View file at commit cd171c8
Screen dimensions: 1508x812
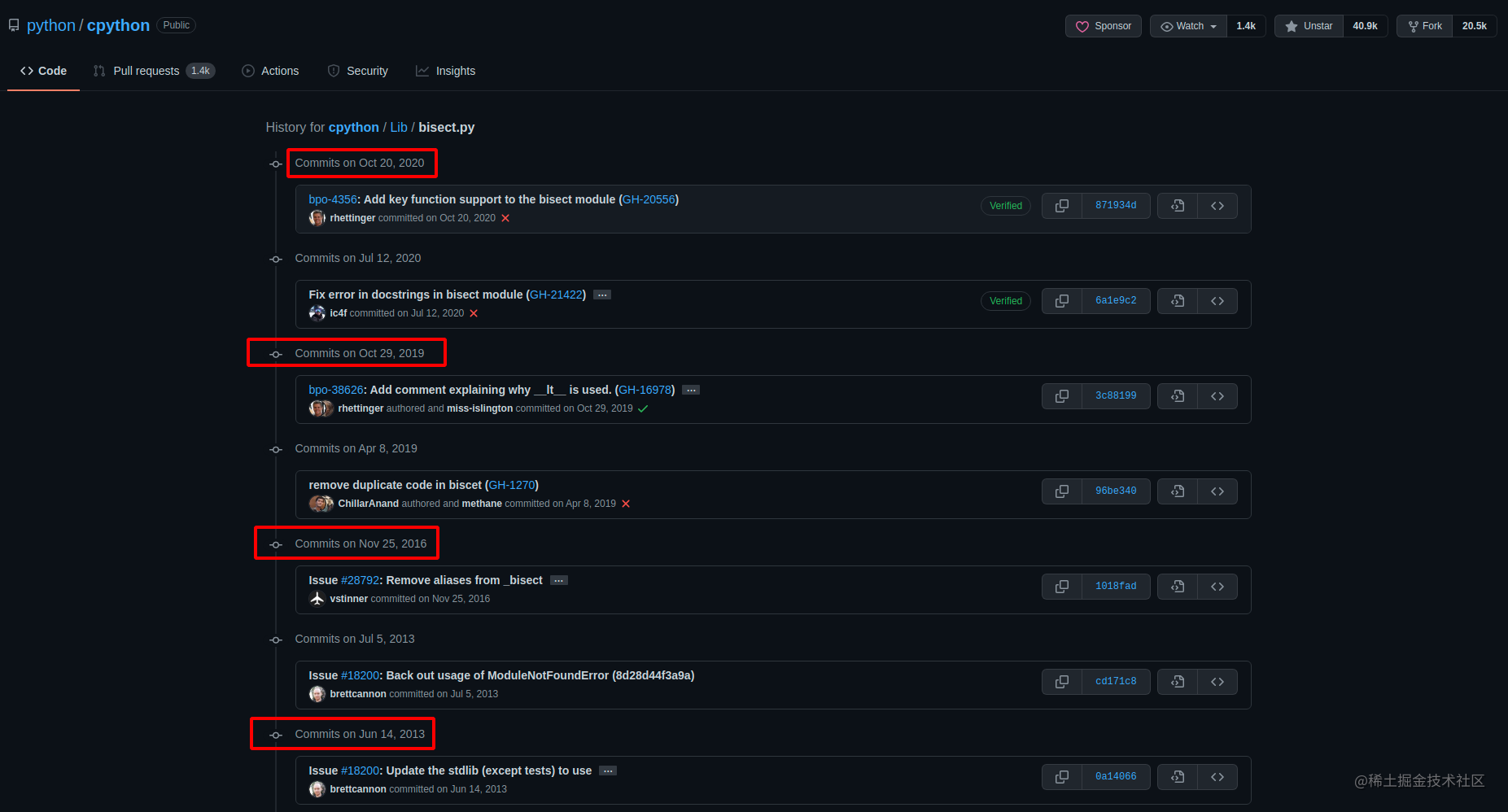coord(1178,682)
